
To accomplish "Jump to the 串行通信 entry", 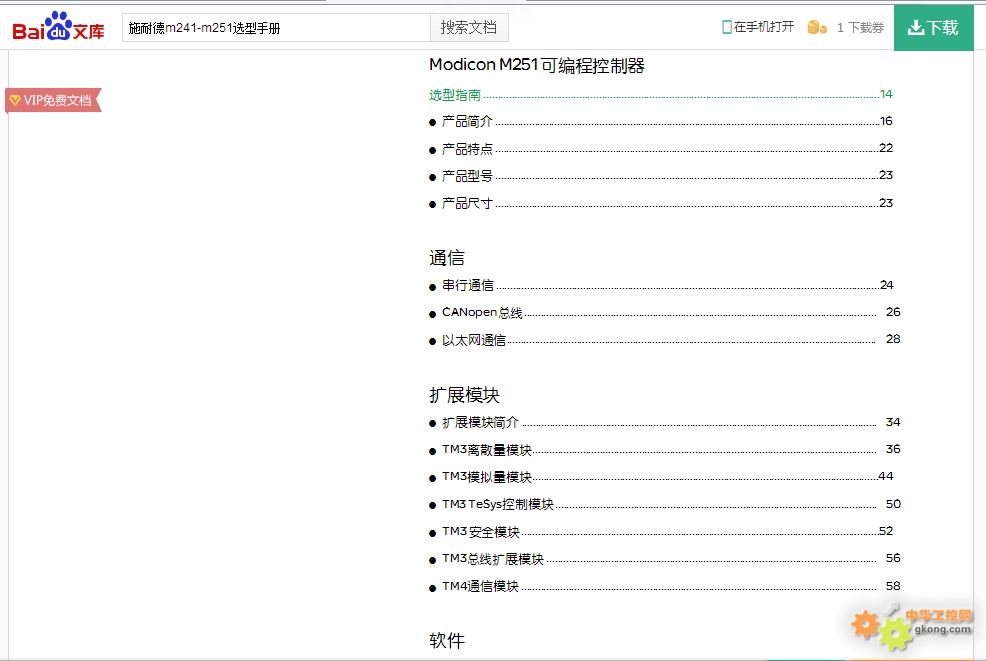I will coord(467,286).
